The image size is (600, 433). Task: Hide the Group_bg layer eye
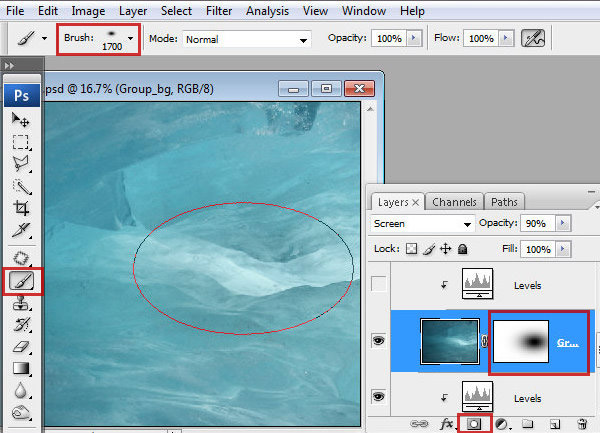378,341
